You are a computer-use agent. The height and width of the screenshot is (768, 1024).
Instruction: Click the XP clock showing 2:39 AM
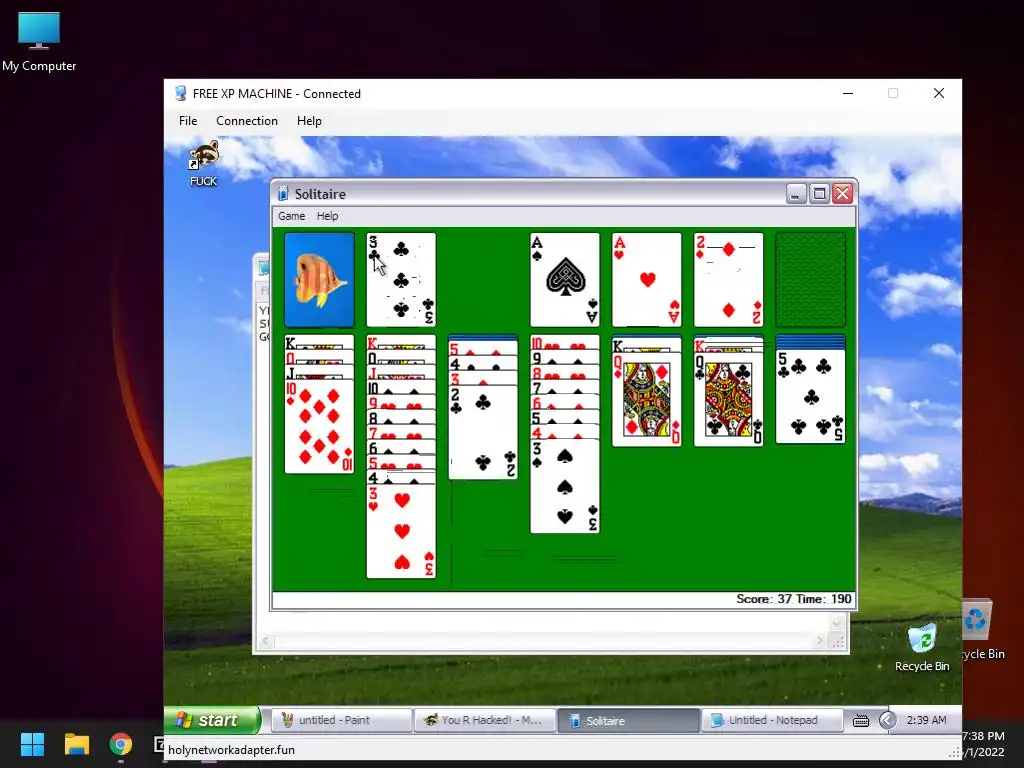click(926, 720)
